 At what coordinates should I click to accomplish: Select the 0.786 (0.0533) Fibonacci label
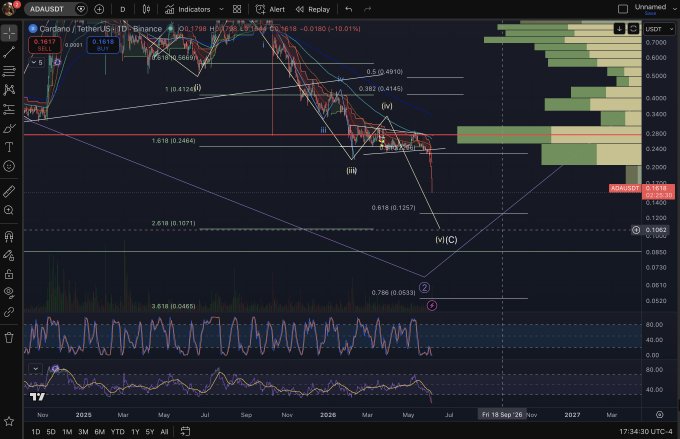click(393, 293)
